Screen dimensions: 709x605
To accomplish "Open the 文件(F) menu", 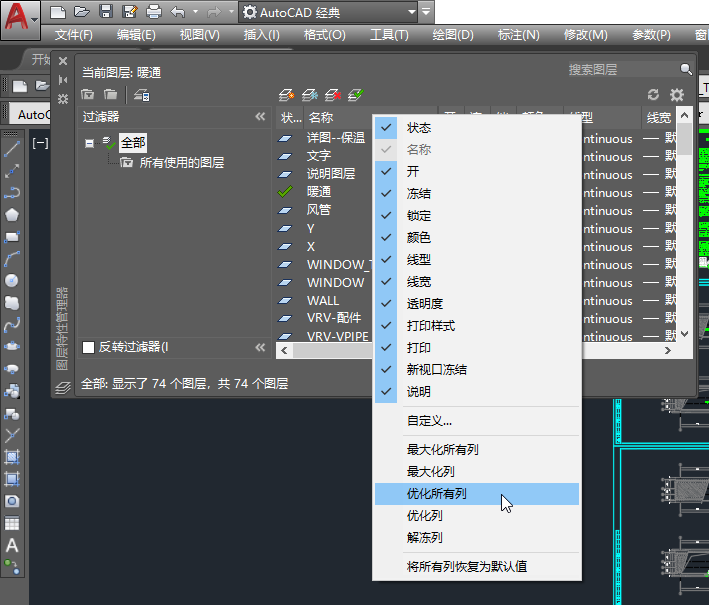I will tap(74, 35).
